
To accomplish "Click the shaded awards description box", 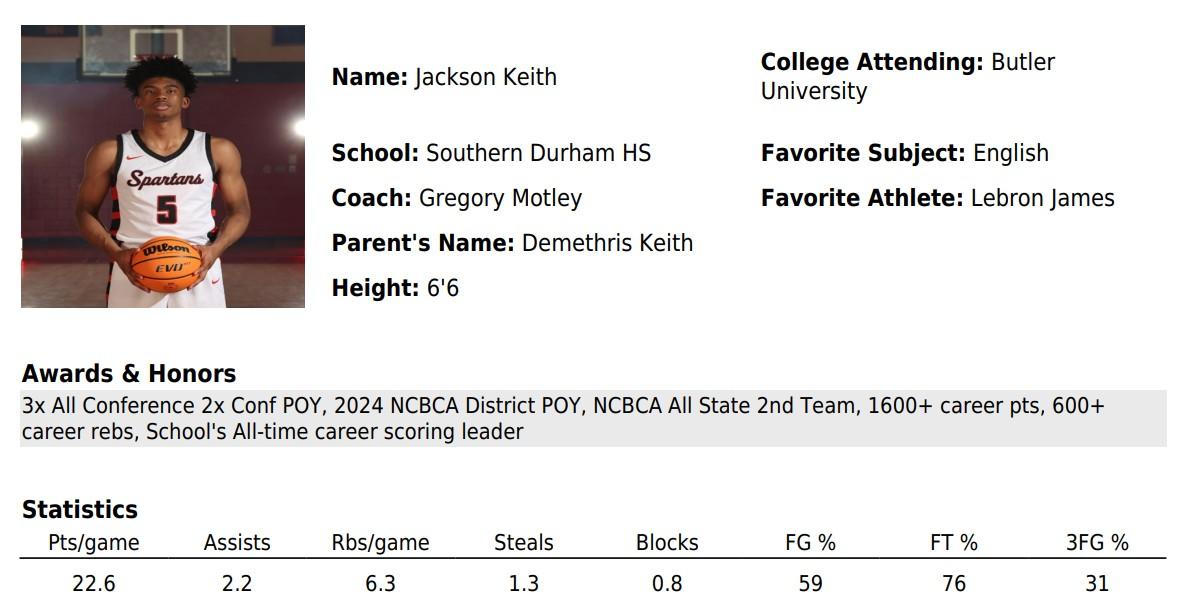I will [593, 419].
